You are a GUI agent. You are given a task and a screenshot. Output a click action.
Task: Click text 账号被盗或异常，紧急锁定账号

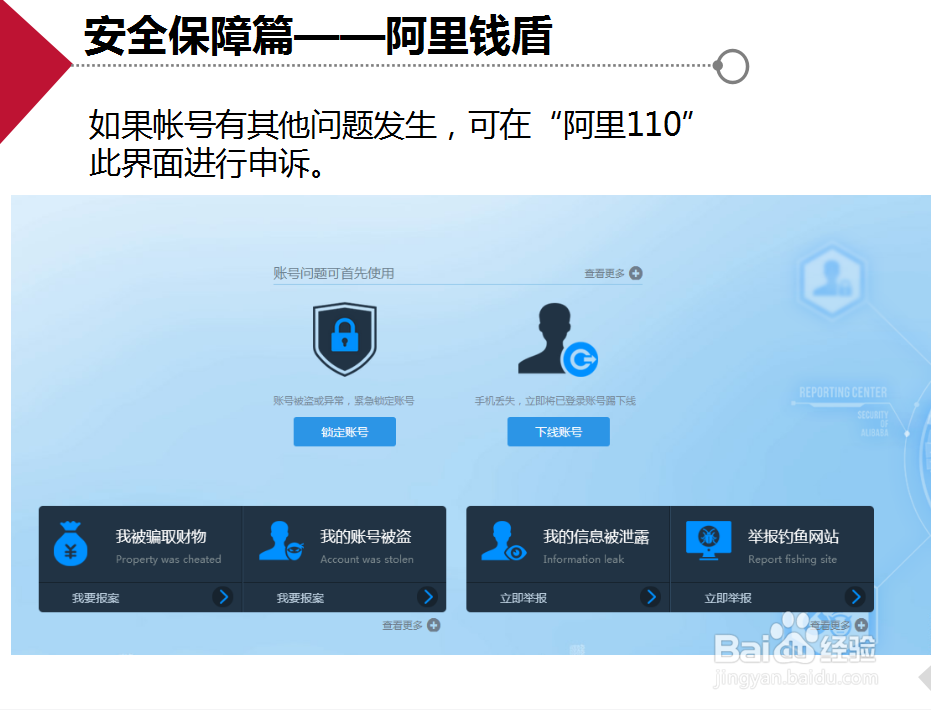[x=344, y=401]
